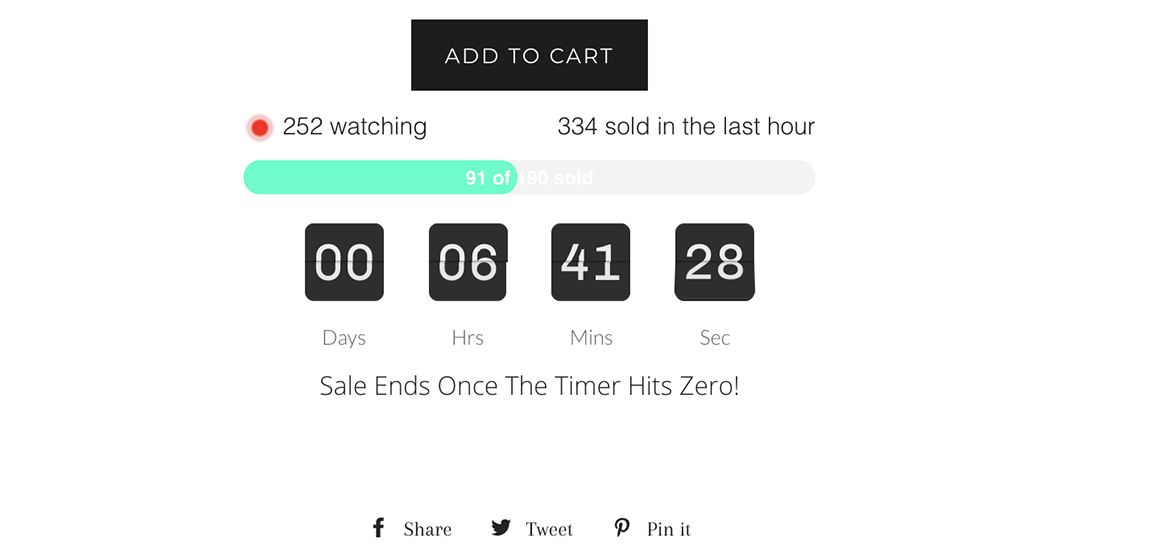The width and height of the screenshot is (1158, 559).
Task: Click the Sec countdown card showing 28
Action: tap(714, 262)
